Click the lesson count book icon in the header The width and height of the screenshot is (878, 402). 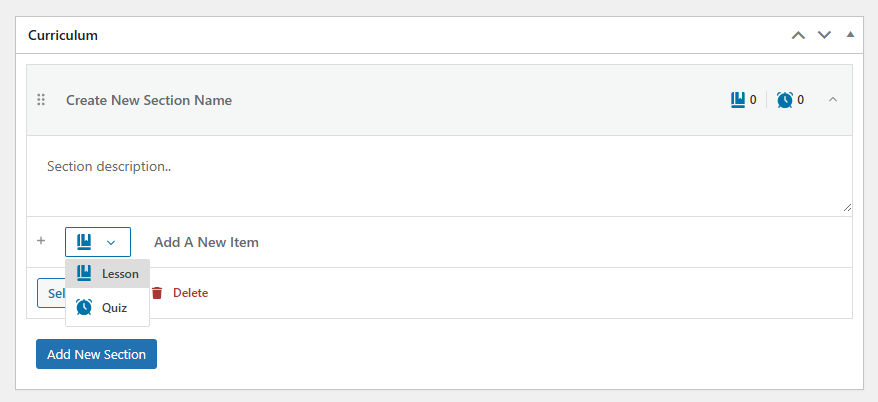click(738, 100)
